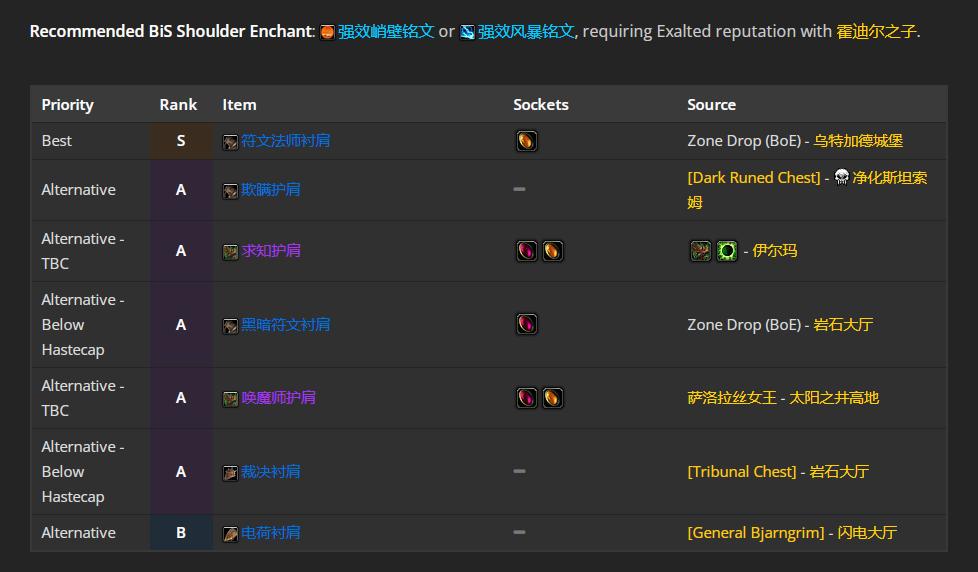Open the [Tribunal Chest] source link
This screenshot has height=572, width=978.
[742, 471]
